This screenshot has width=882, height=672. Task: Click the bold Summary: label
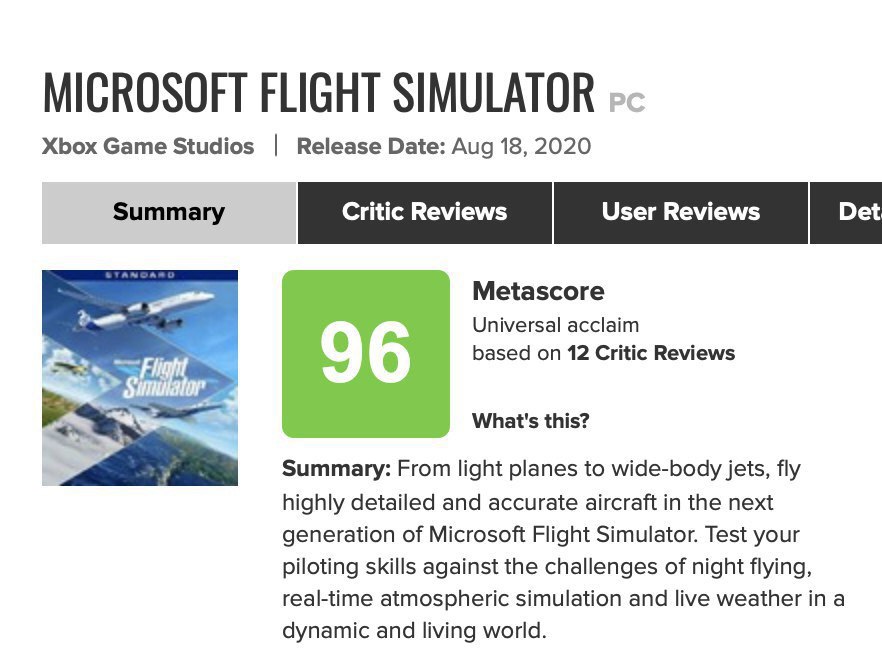coord(336,468)
